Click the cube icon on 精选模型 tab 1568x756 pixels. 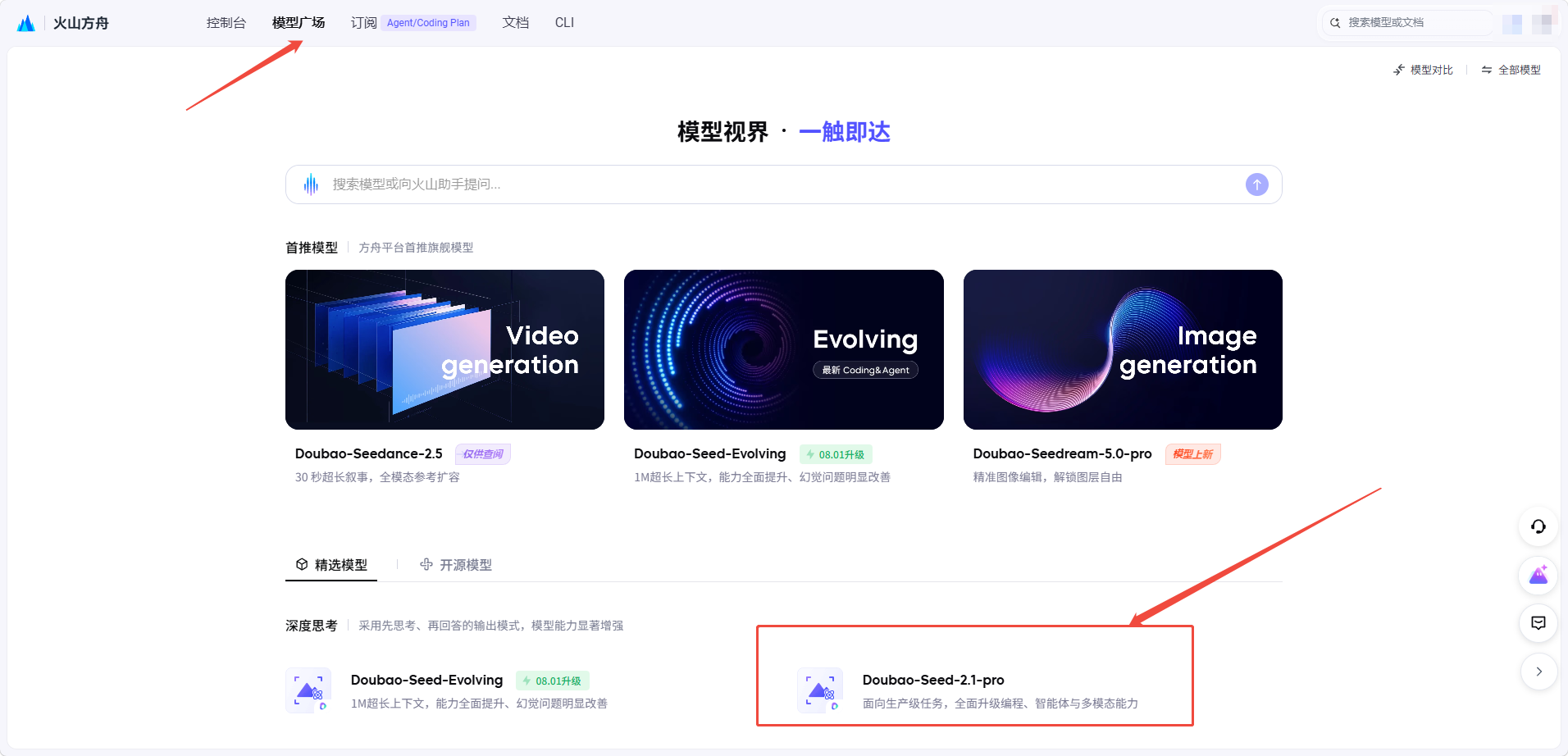point(302,565)
